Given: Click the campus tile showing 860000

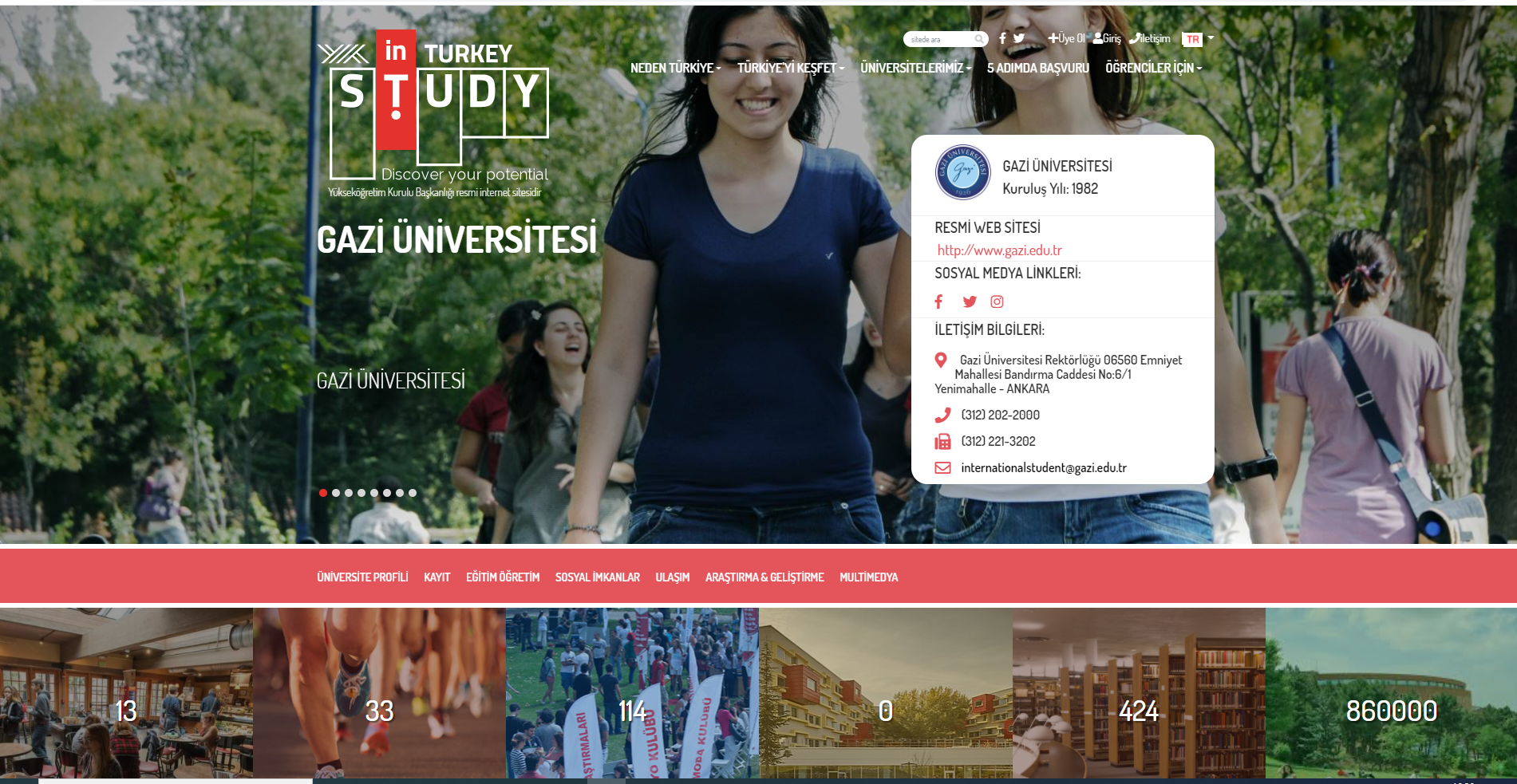Looking at the screenshot, I should click(1391, 694).
